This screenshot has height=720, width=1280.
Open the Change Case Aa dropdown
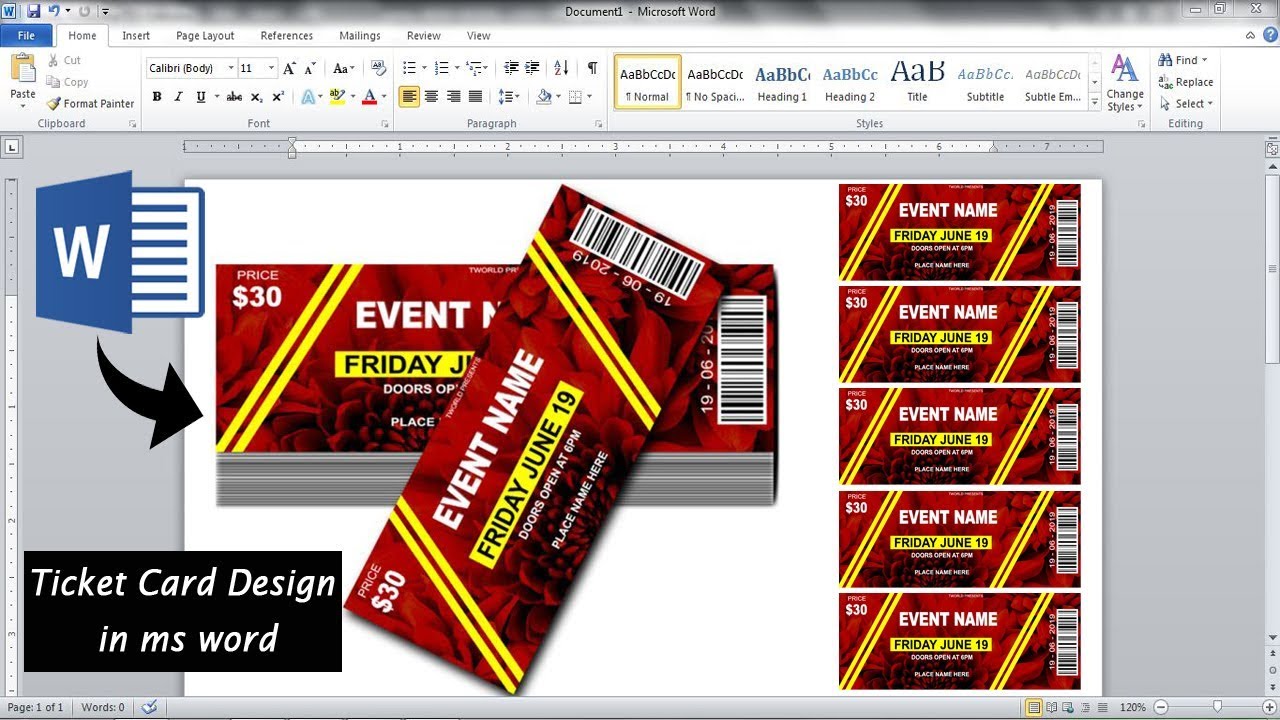coord(343,68)
